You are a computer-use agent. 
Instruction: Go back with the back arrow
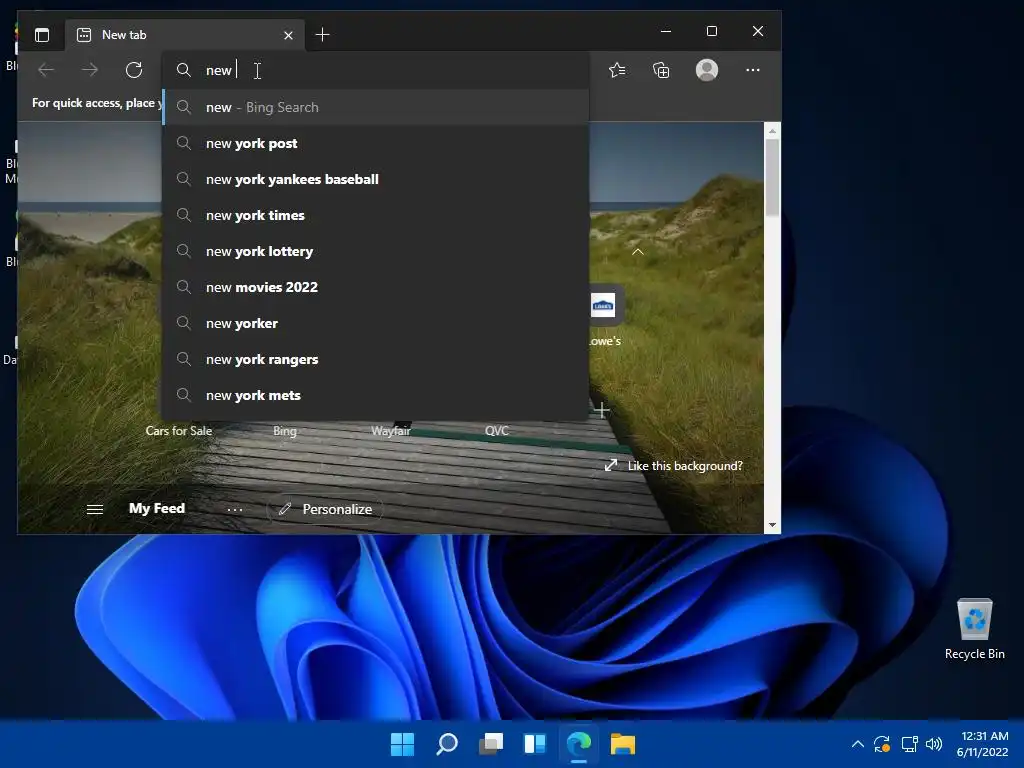click(x=46, y=70)
